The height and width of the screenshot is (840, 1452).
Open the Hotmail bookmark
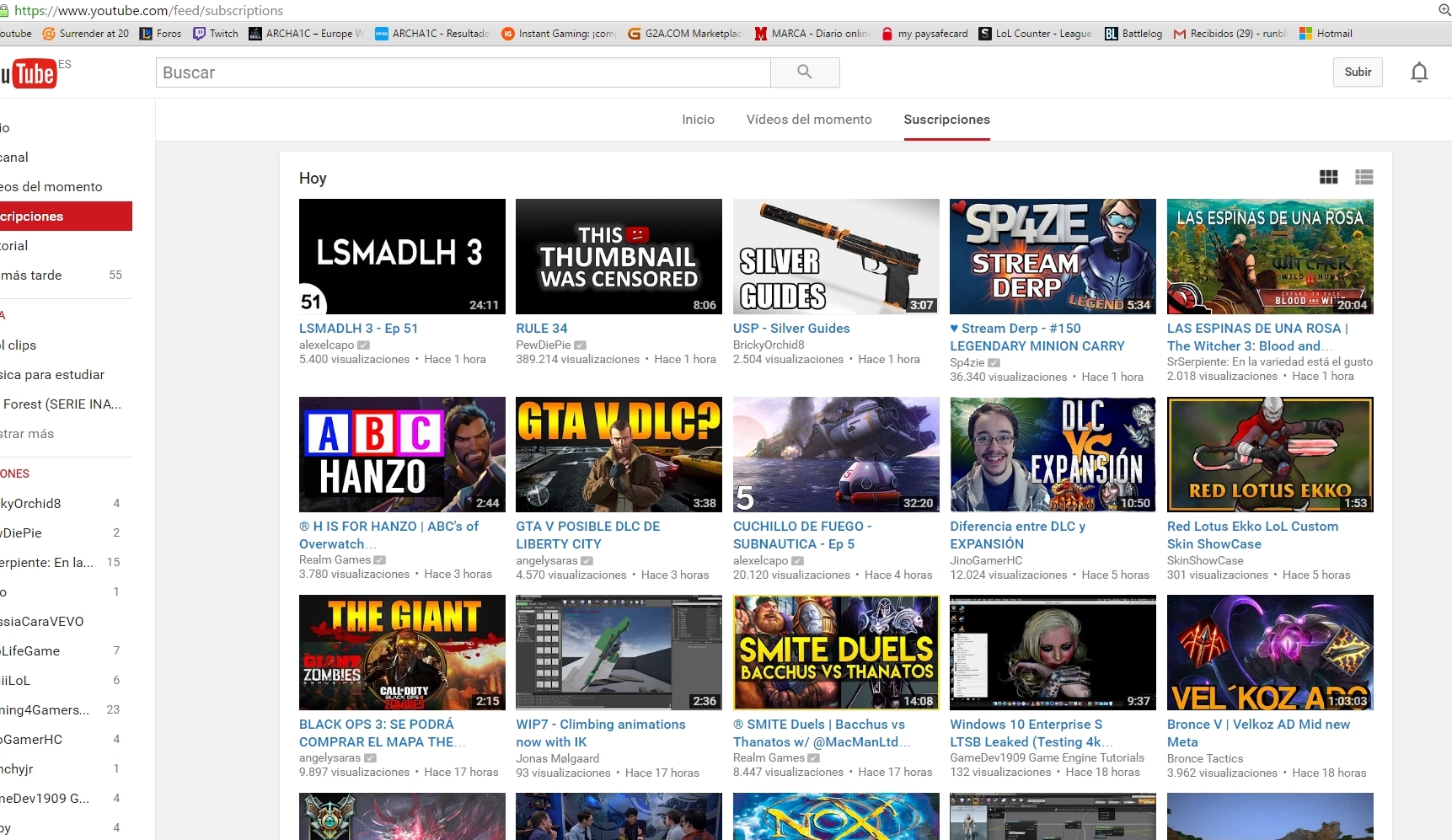pyautogui.click(x=1326, y=34)
